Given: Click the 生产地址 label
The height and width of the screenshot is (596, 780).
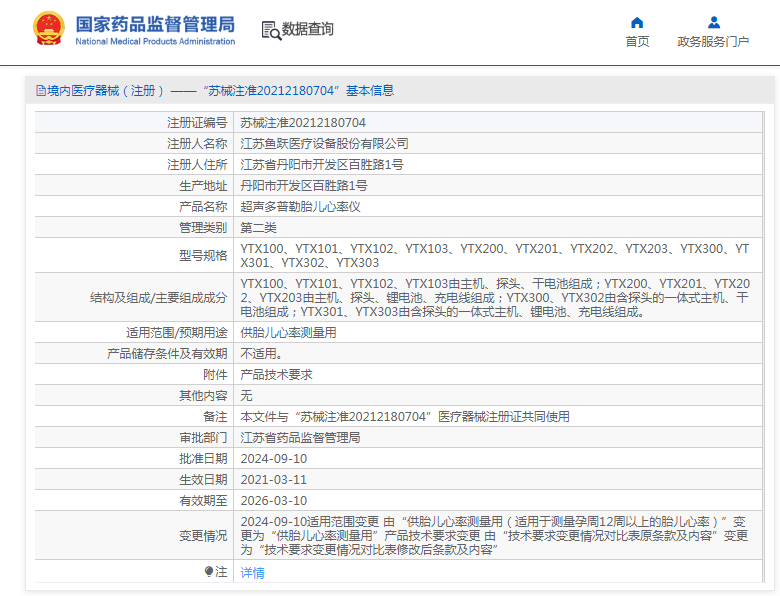Looking at the screenshot, I should pyautogui.click(x=203, y=186).
